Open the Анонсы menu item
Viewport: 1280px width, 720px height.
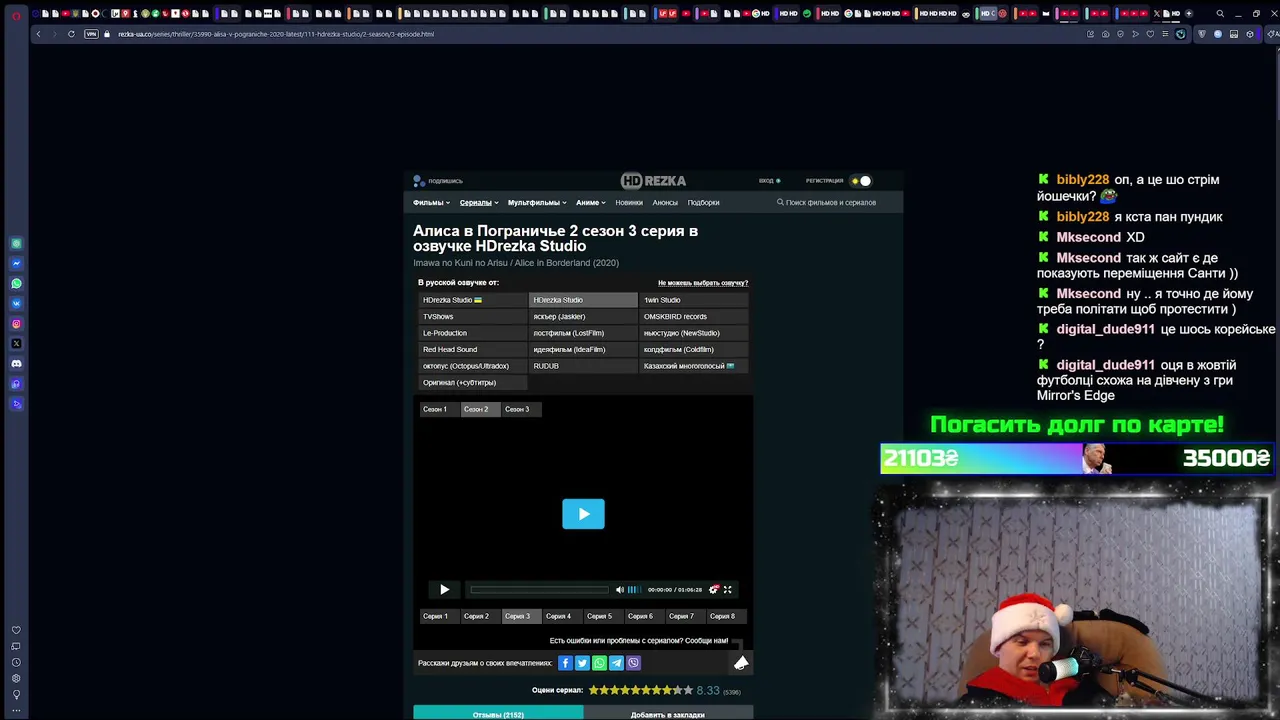pyautogui.click(x=665, y=203)
